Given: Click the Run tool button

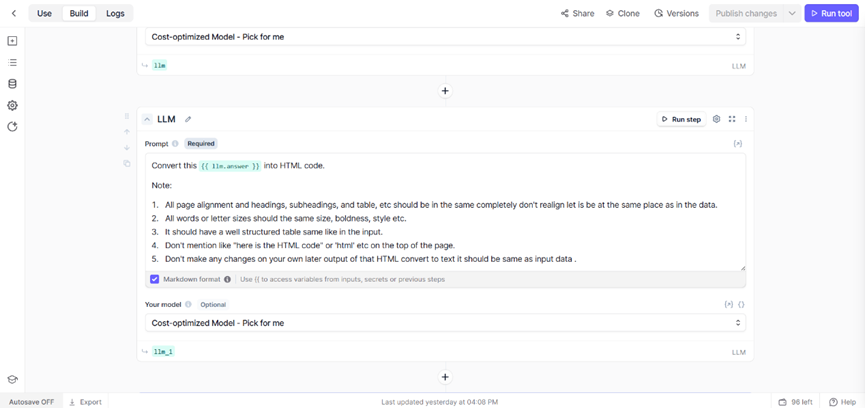Looking at the screenshot, I should [x=831, y=13].
